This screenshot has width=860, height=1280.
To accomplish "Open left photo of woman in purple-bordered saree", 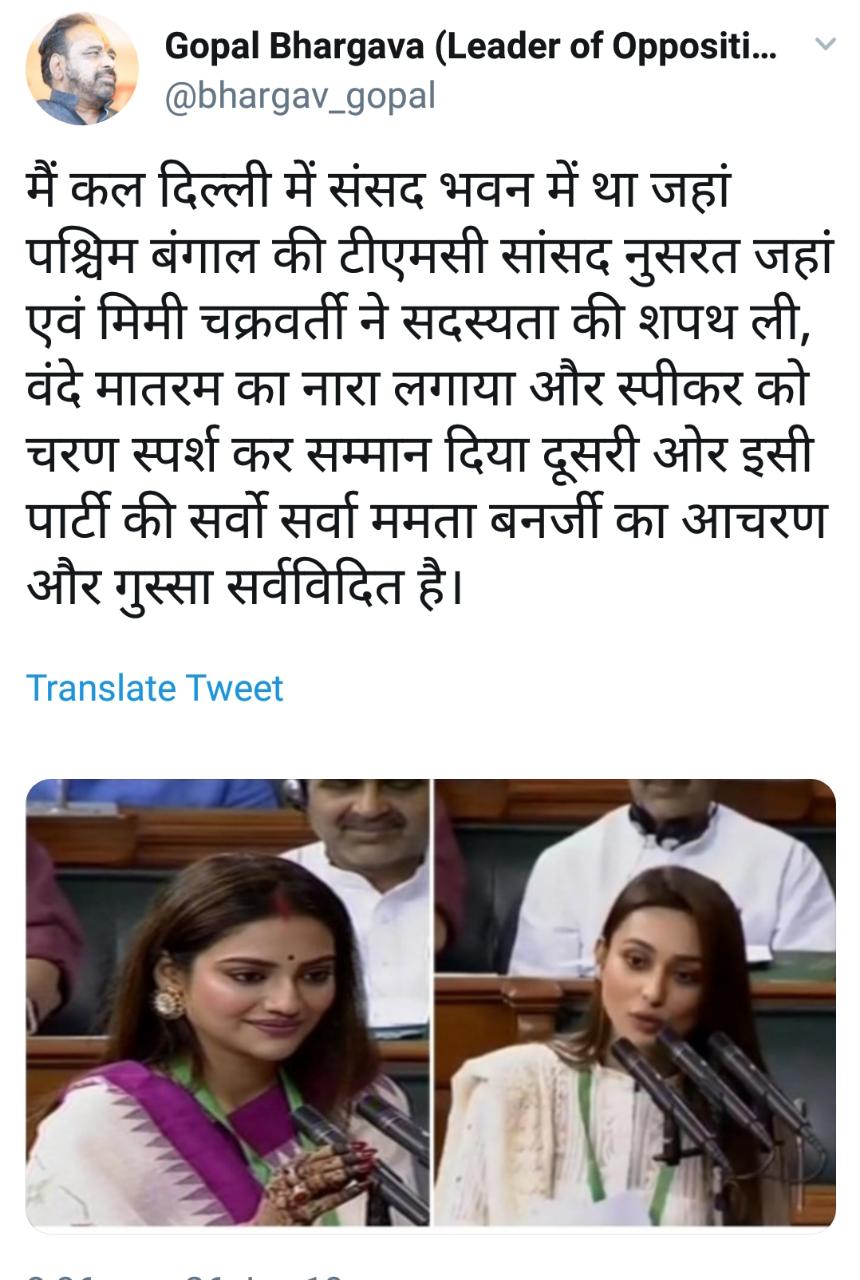I will (x=228, y=1003).
